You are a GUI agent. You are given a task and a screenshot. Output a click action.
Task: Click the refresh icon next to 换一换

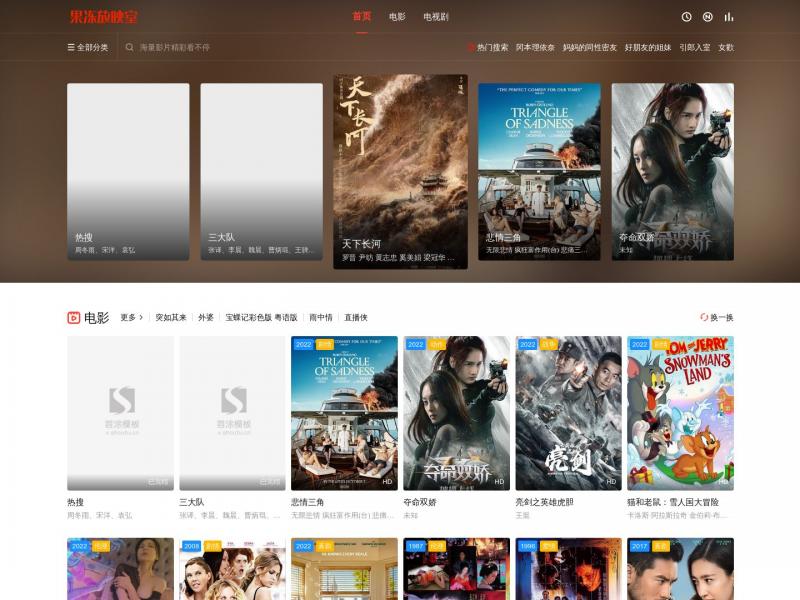(x=704, y=317)
